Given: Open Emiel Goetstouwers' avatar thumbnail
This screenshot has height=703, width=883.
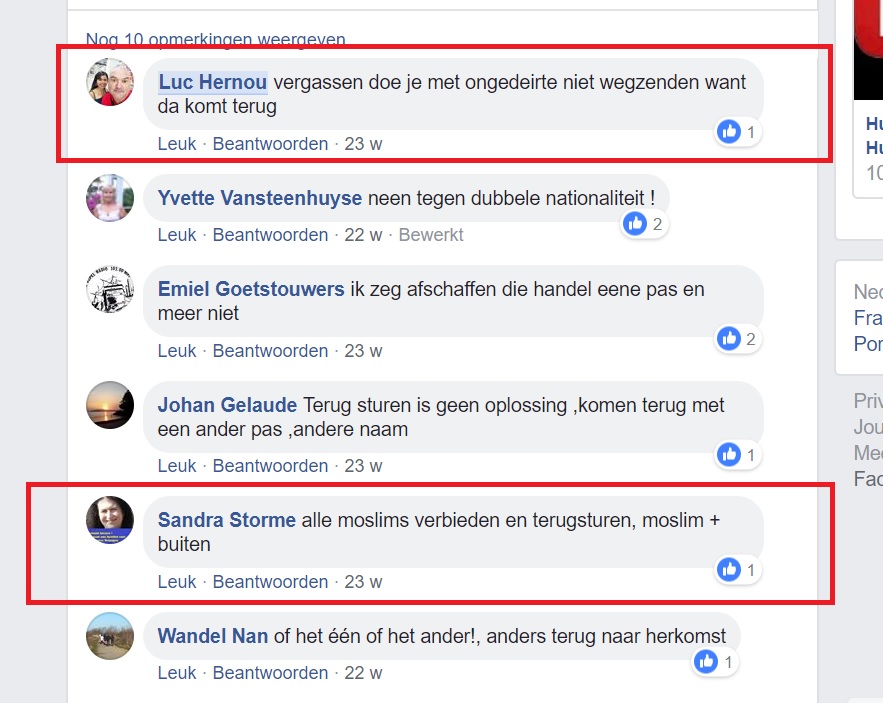Looking at the screenshot, I should pyautogui.click(x=110, y=289).
